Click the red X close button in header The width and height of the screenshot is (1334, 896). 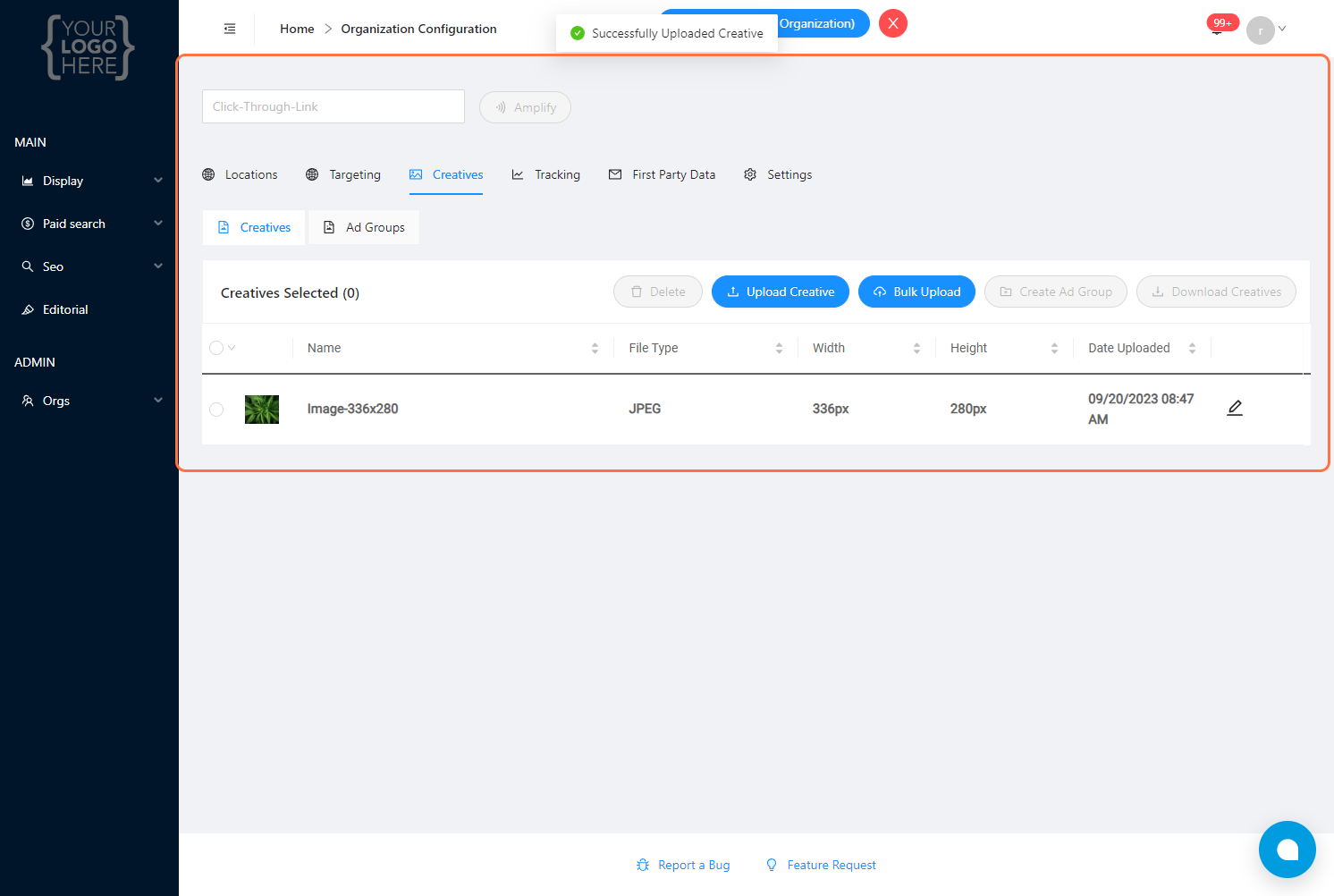pos(893,23)
